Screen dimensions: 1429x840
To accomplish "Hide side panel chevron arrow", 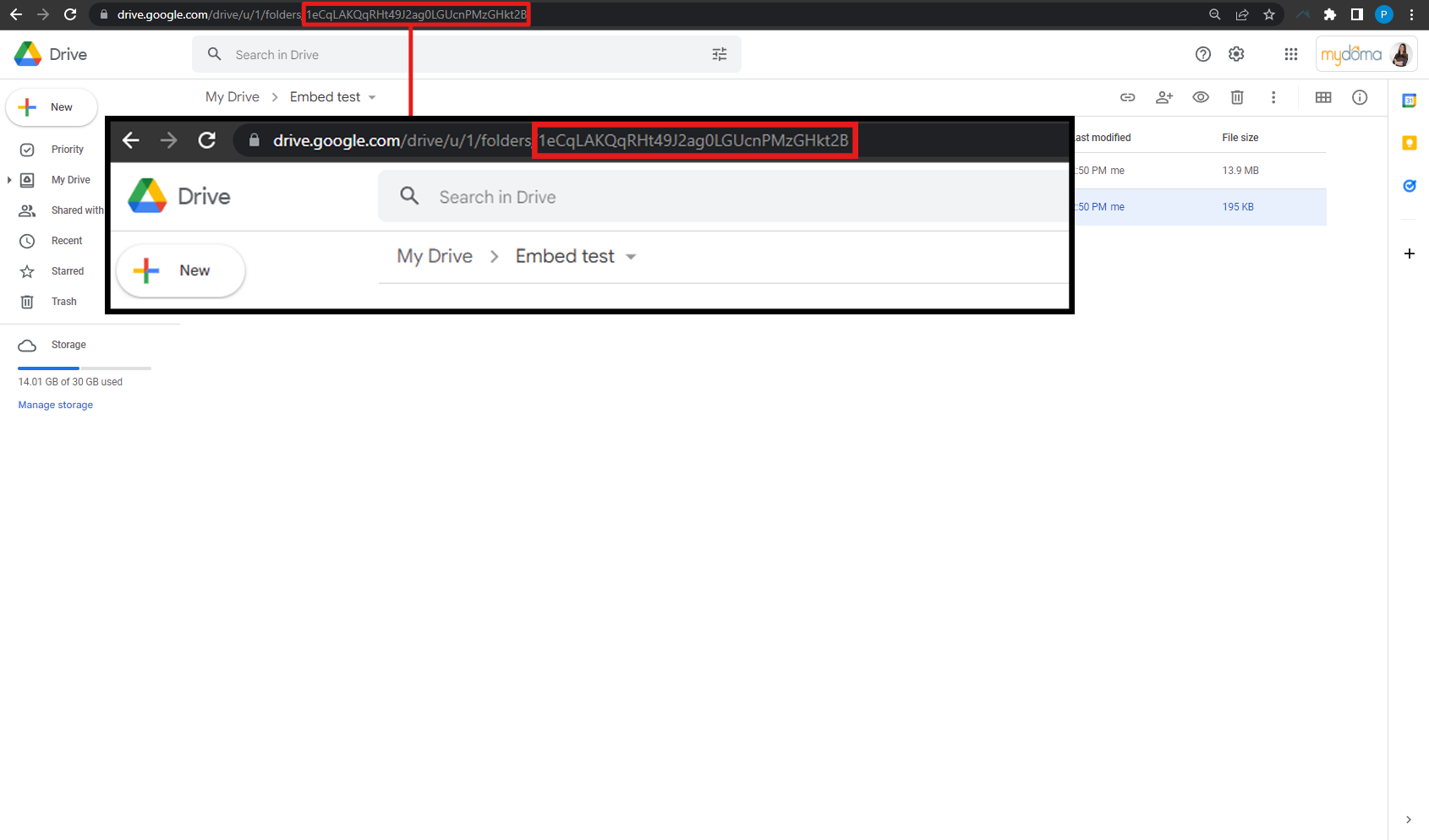I will (x=1409, y=819).
